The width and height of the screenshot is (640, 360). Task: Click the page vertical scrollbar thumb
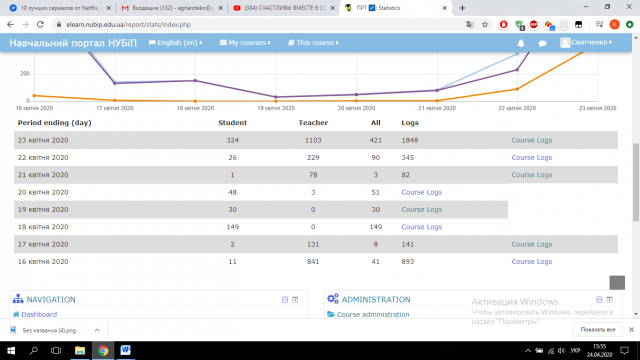point(636,182)
